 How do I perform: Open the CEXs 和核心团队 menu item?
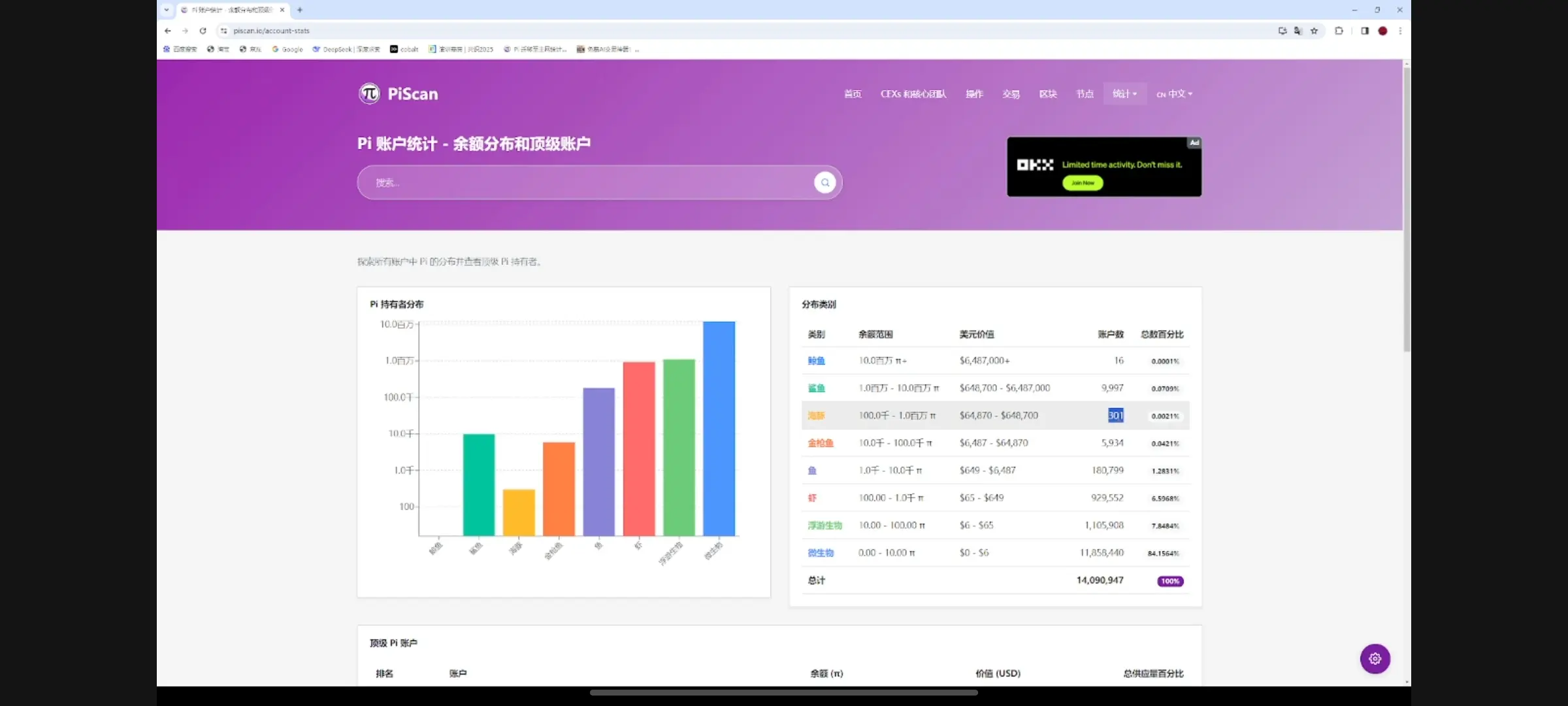click(913, 93)
